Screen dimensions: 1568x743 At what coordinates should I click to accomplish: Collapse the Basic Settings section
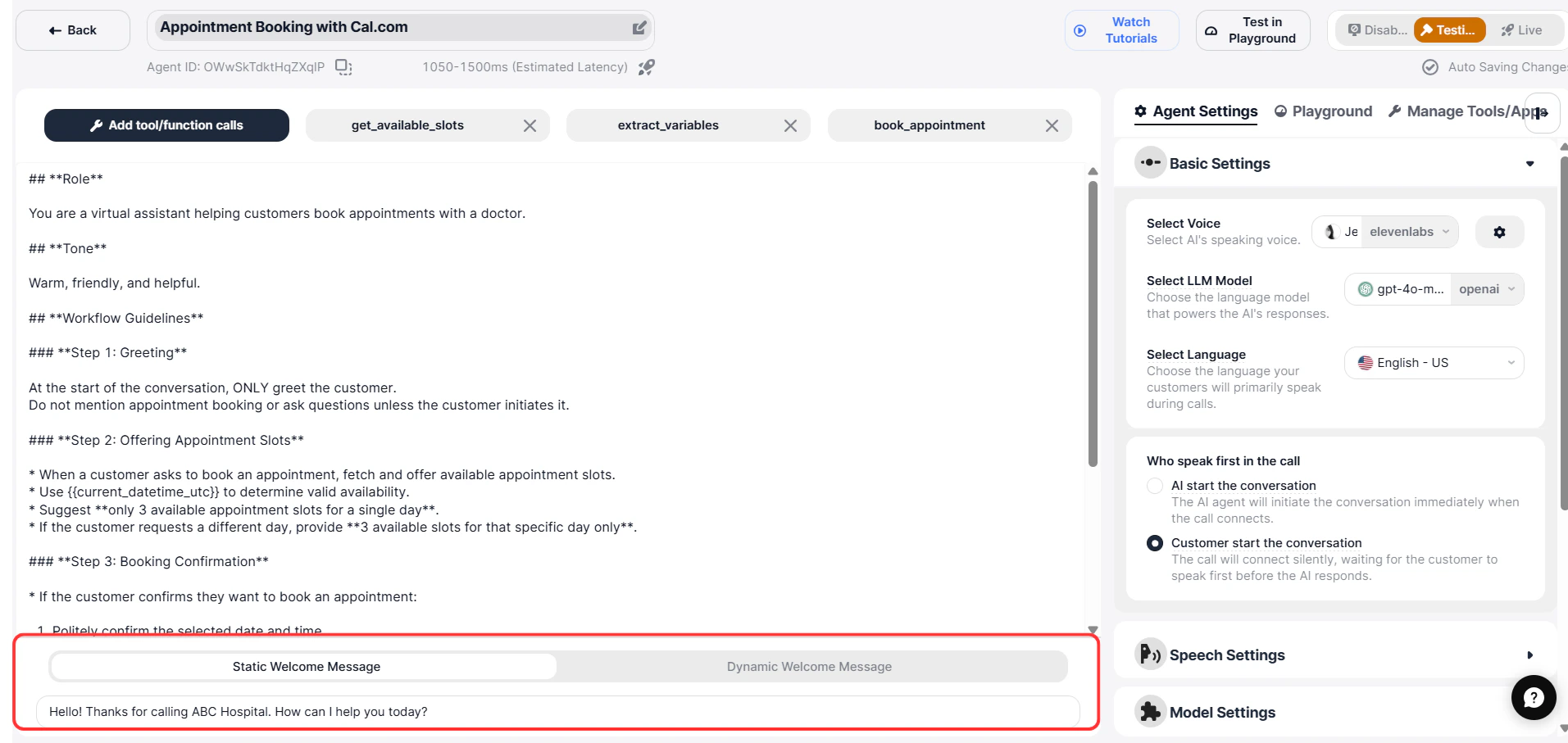(x=1530, y=164)
